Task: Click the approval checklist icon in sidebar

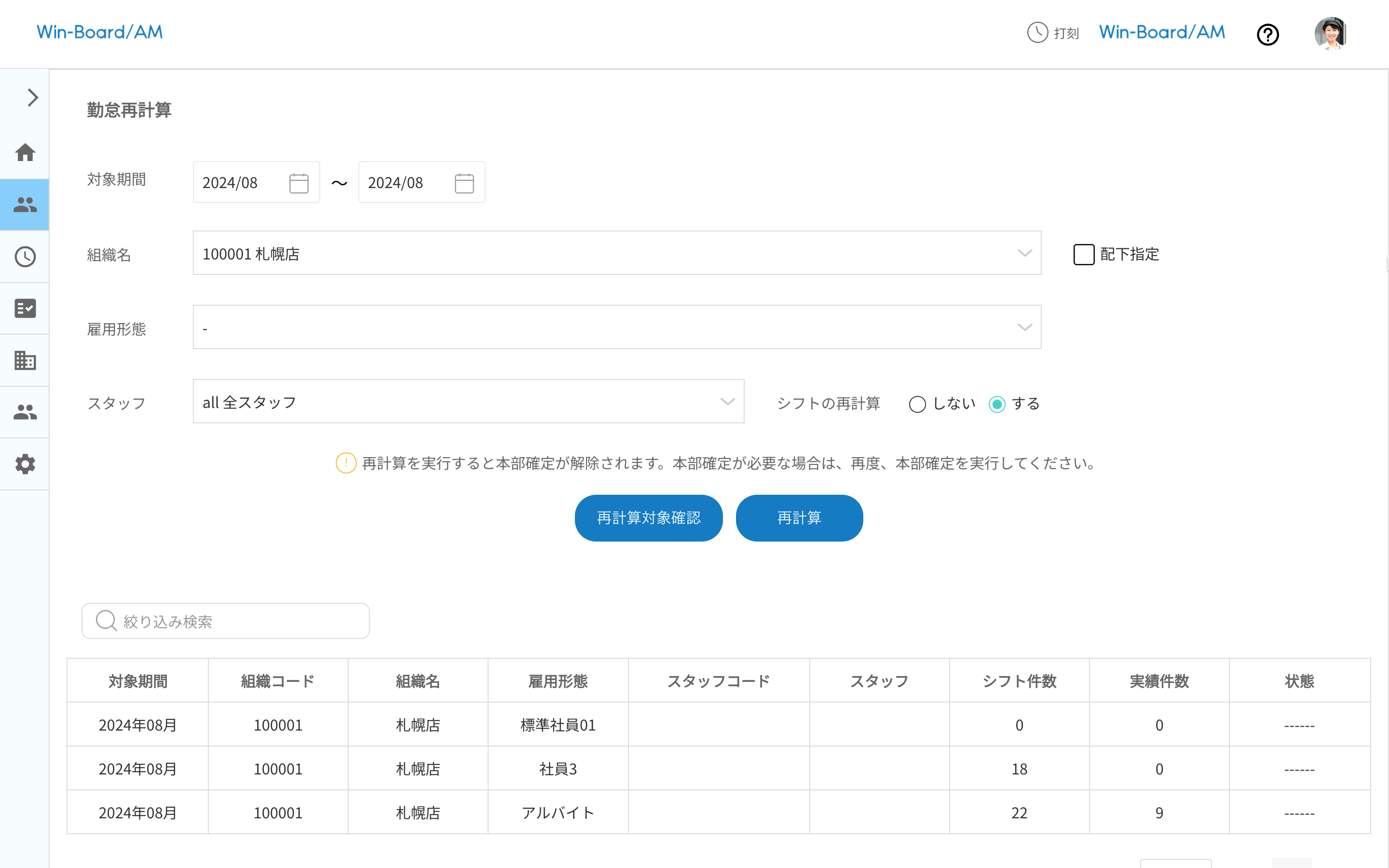Action: pos(25,308)
